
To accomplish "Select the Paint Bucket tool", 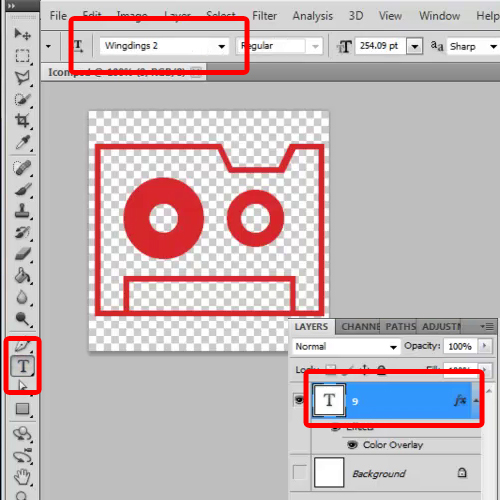I will (x=22, y=276).
